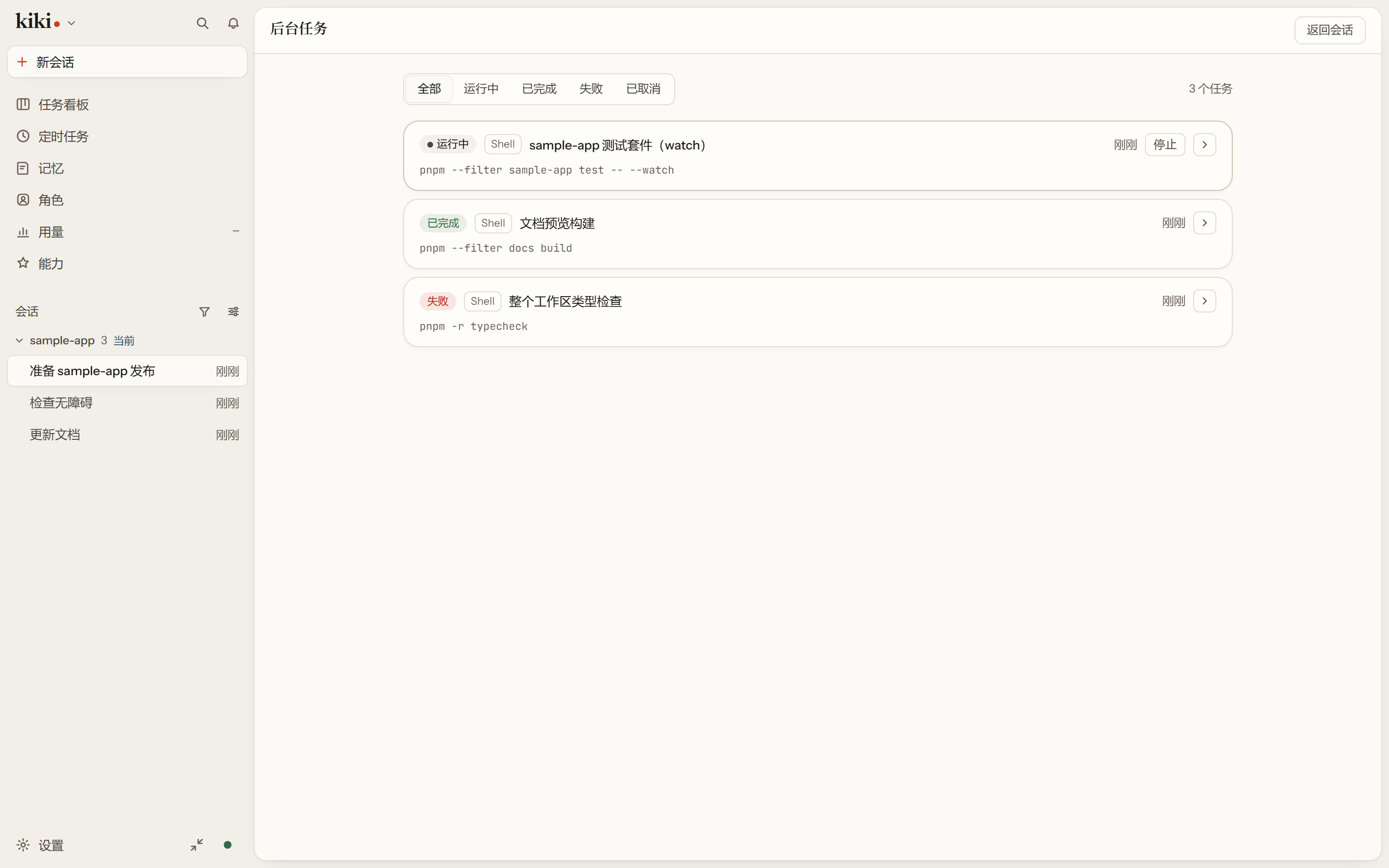
Task: Click the 3 个任务 count label
Action: click(1210, 89)
